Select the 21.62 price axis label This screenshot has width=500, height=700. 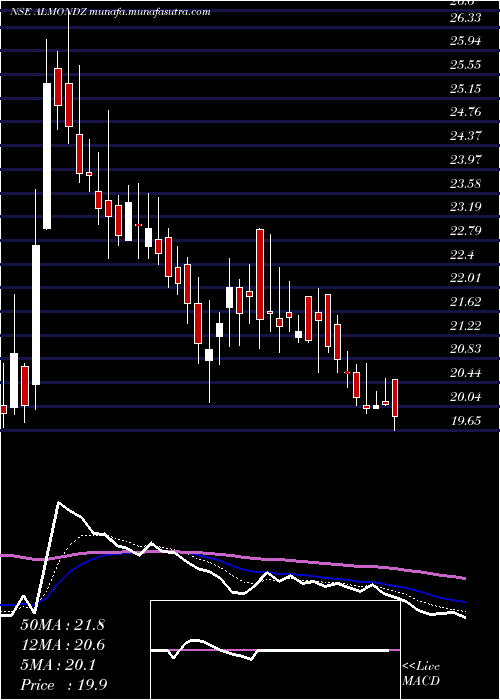click(x=465, y=301)
